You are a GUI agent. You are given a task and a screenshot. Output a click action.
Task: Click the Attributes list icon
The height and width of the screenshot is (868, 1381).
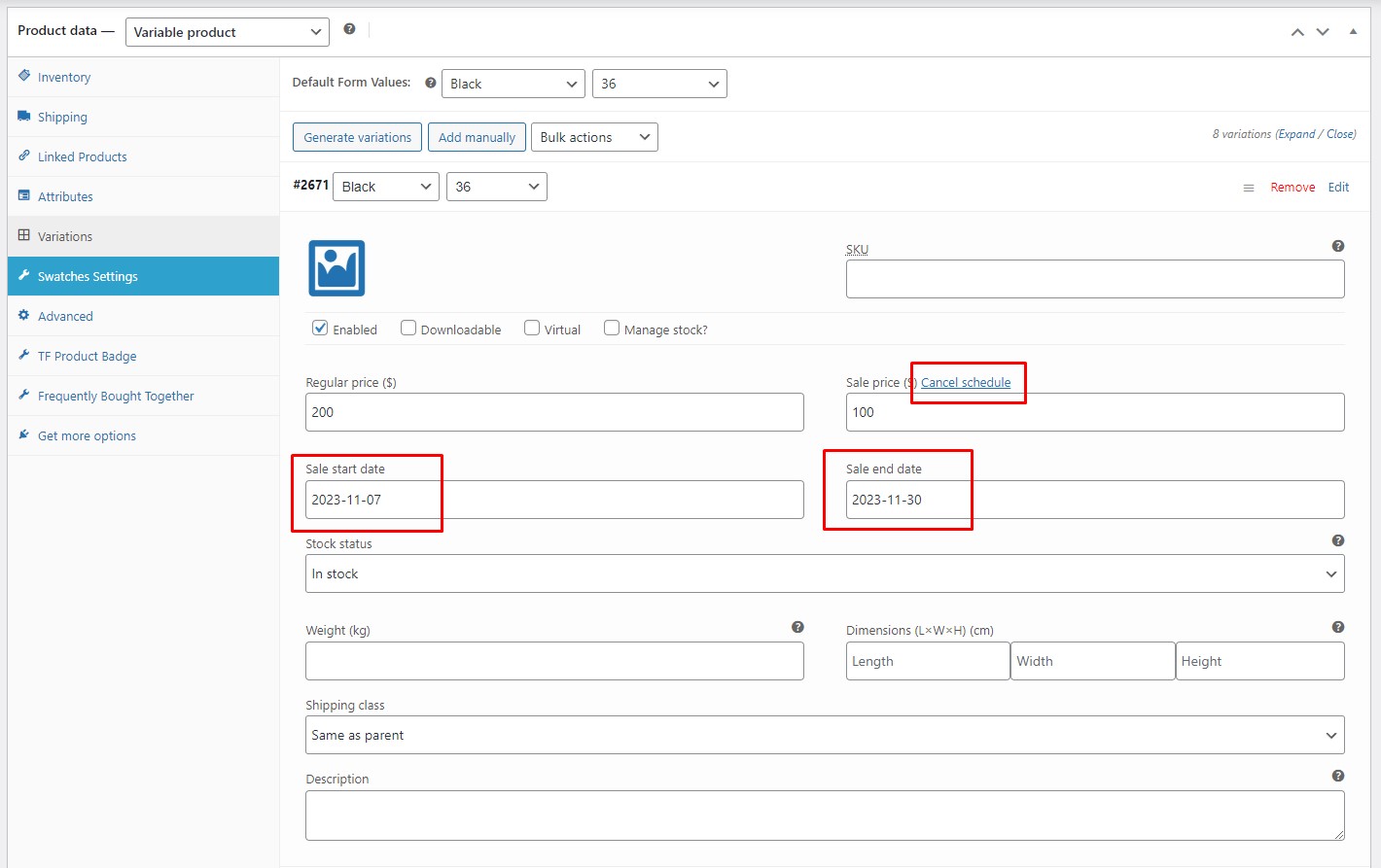tap(24, 195)
